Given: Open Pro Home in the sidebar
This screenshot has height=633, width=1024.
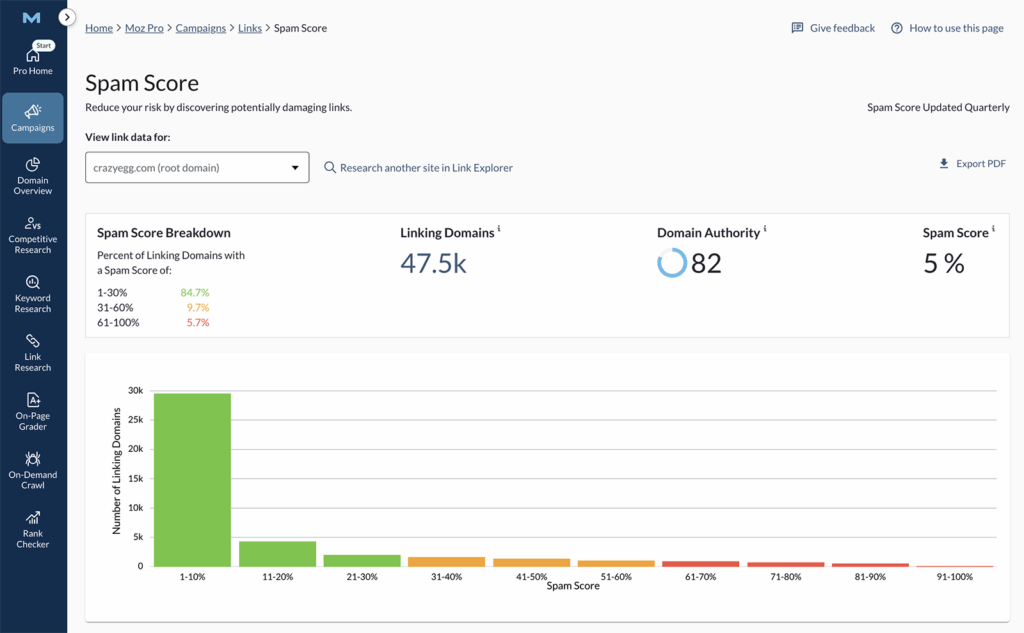Looking at the screenshot, I should (x=33, y=60).
